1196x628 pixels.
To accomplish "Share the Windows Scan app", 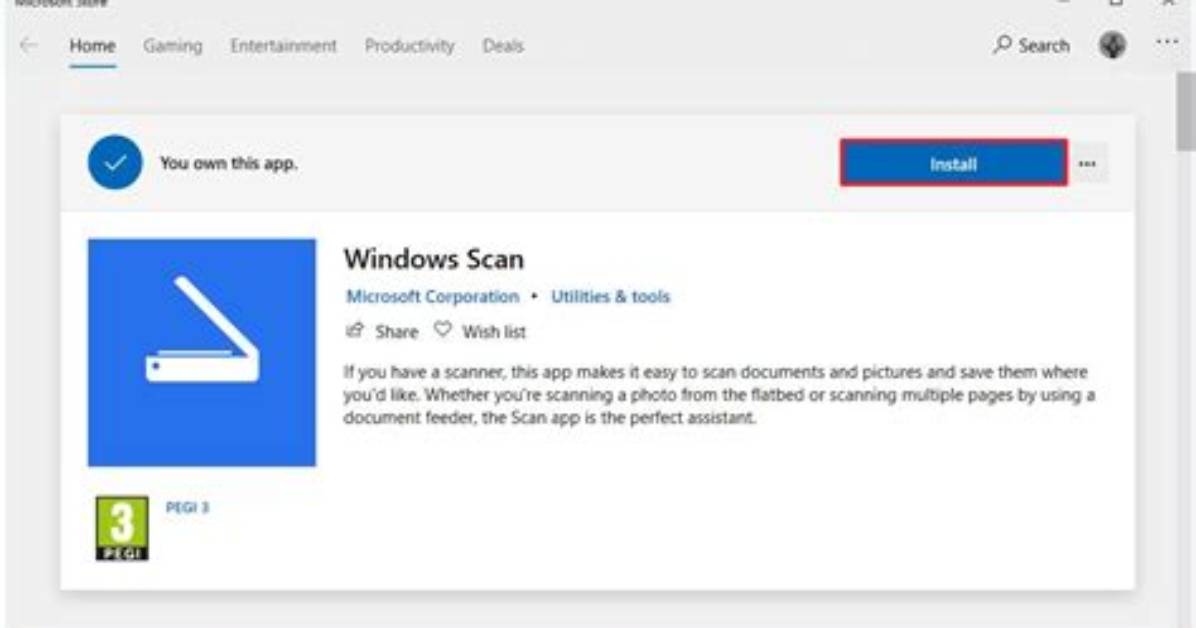I will click(382, 332).
